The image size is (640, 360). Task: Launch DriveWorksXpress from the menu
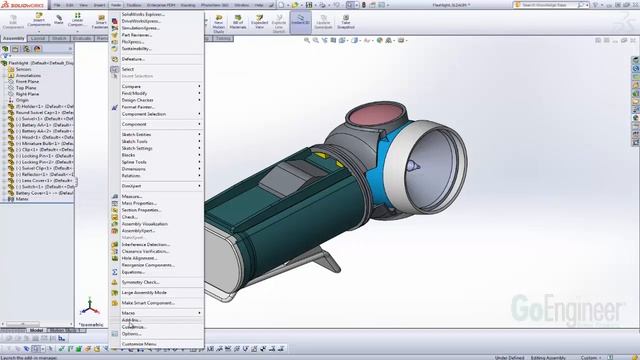point(141,21)
